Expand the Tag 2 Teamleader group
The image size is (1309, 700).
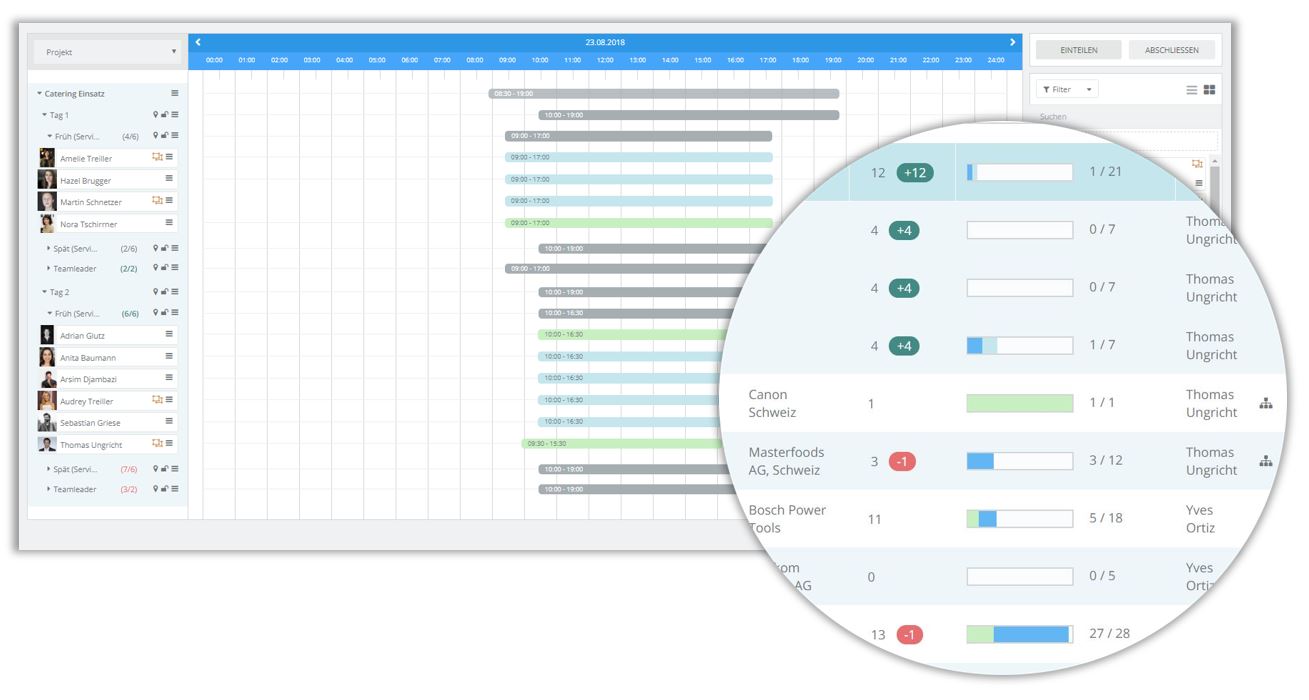pyautogui.click(x=49, y=490)
